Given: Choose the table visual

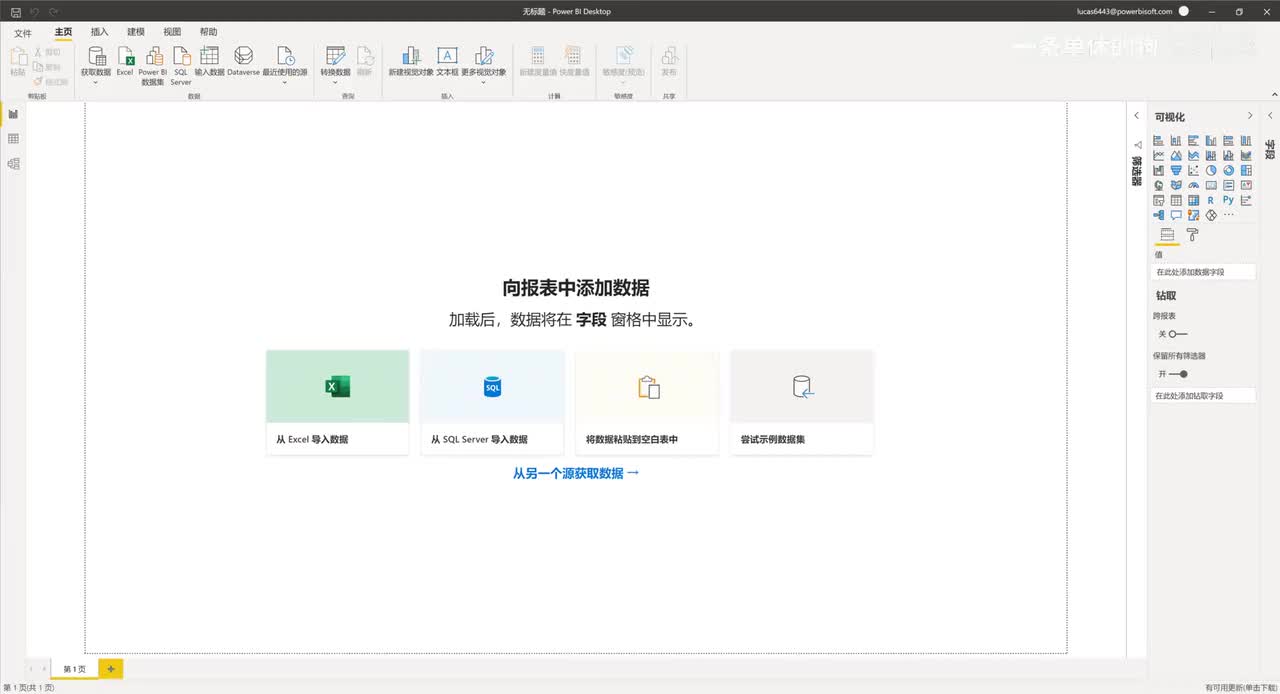Looking at the screenshot, I should 1176,200.
